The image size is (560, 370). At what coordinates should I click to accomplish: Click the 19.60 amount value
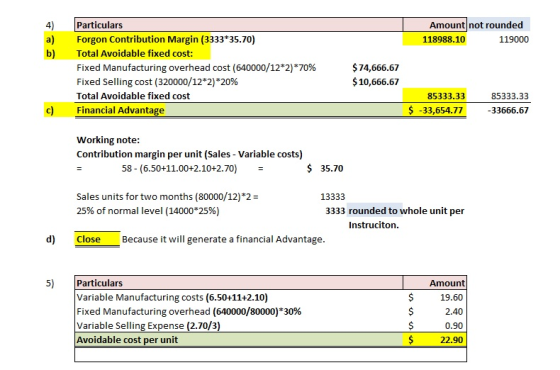(451, 298)
